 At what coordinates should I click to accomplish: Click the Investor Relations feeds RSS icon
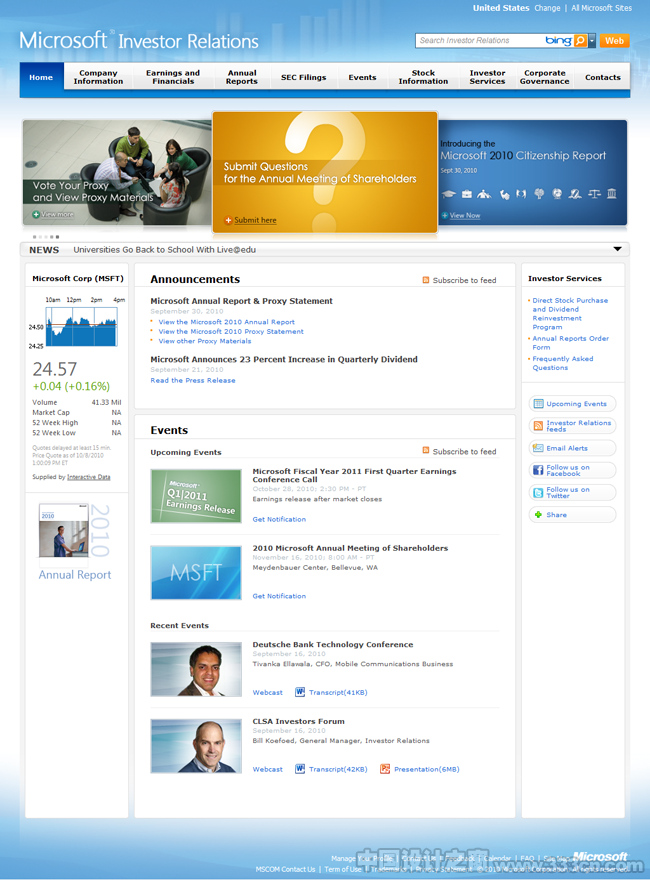pyautogui.click(x=538, y=426)
